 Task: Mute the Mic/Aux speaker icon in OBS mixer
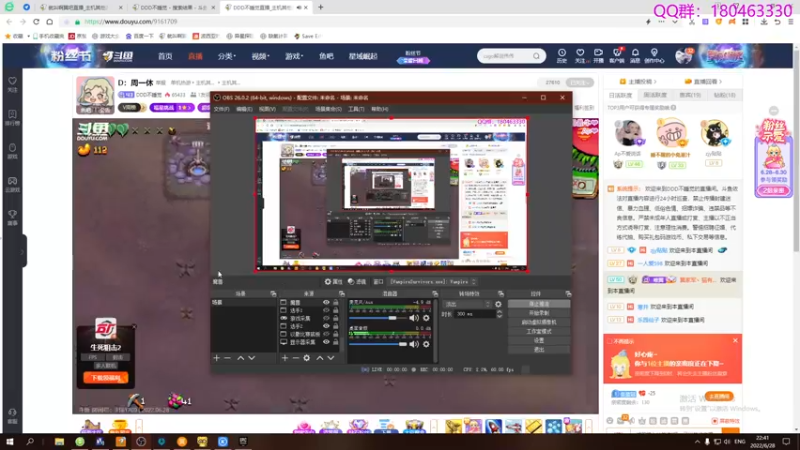coord(414,318)
